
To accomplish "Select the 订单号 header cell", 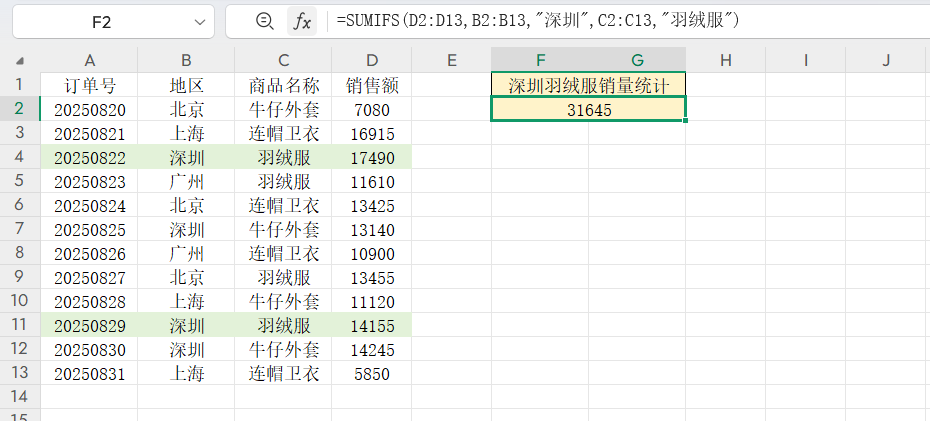I will click(x=90, y=85).
